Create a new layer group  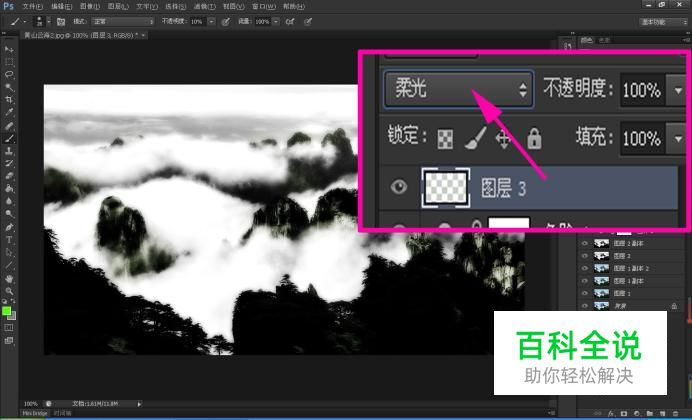[650, 413]
